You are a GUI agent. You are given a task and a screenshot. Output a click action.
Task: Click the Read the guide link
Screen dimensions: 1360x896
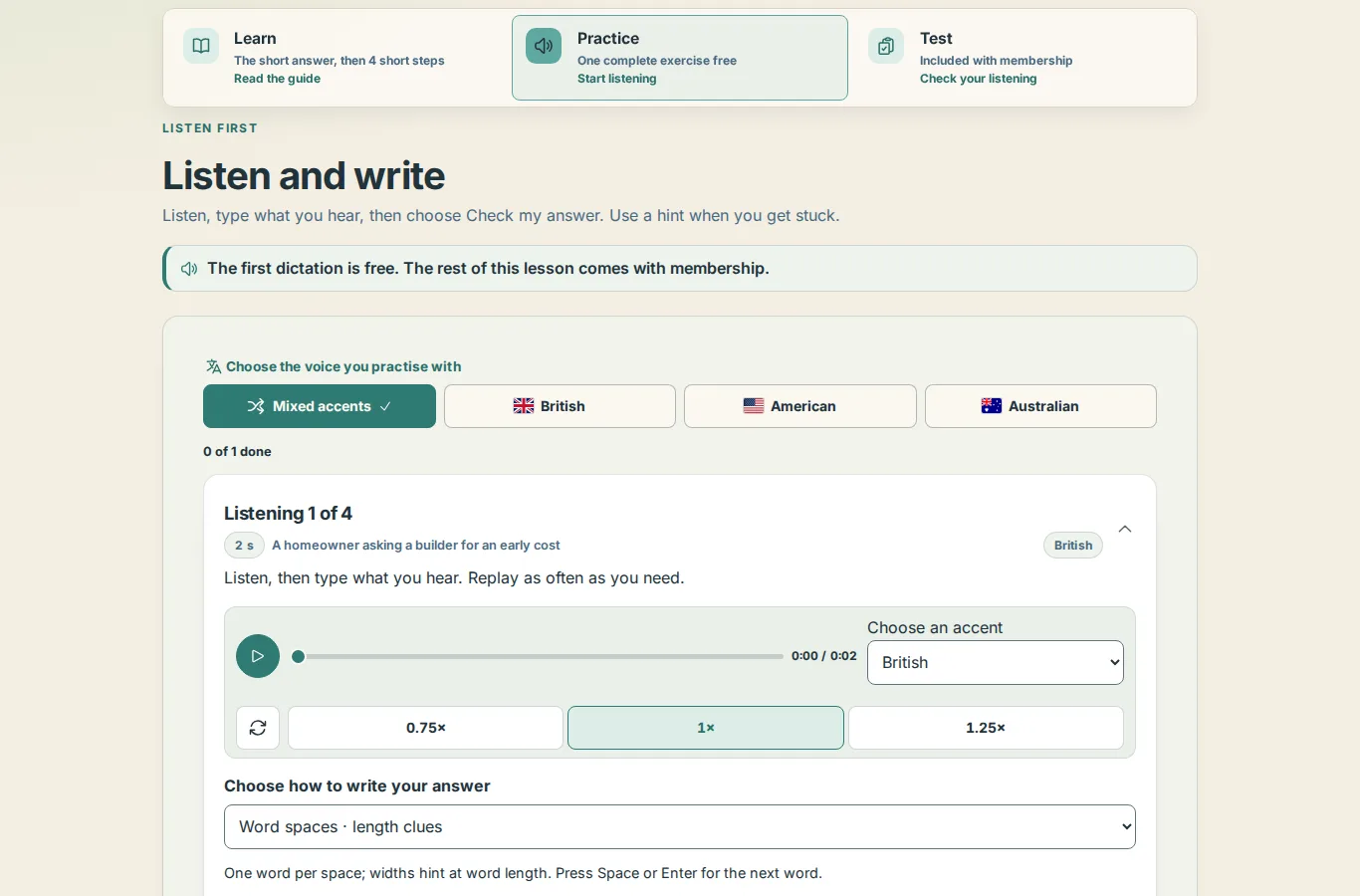(277, 79)
